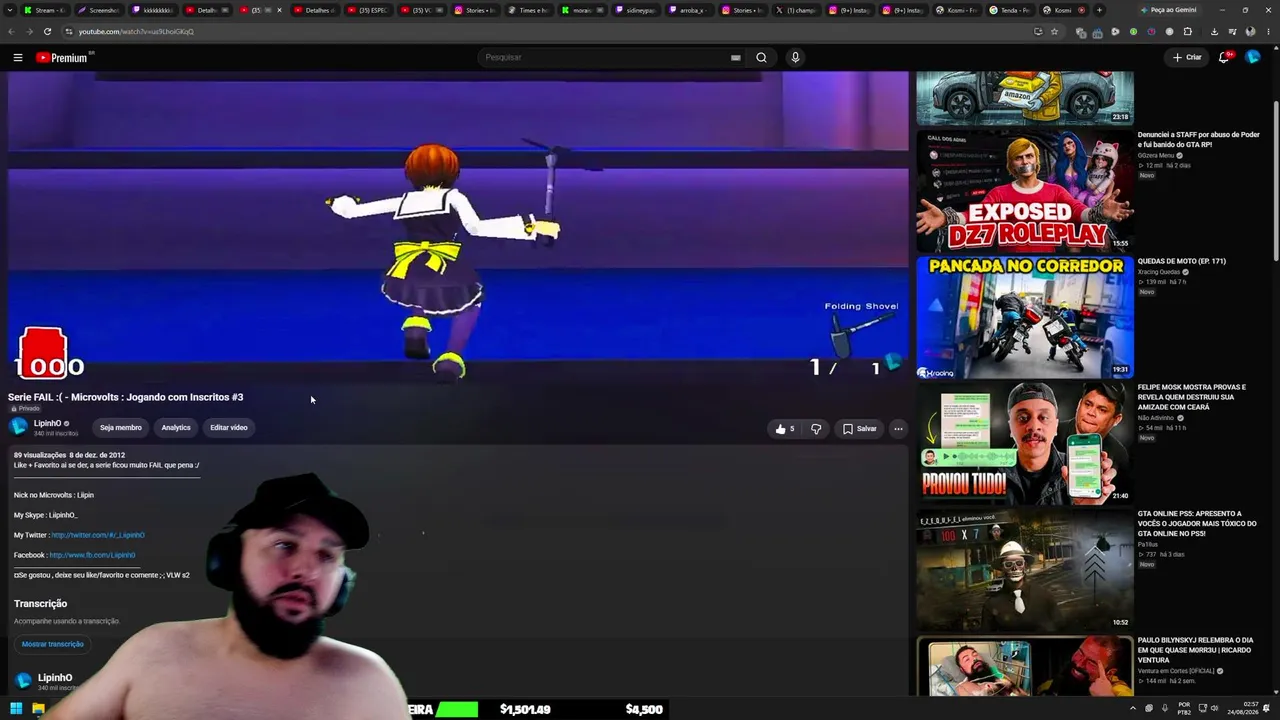Click the video title 'Serie FAIL :('
Viewport: 1280px width, 720px height.
tap(126, 397)
